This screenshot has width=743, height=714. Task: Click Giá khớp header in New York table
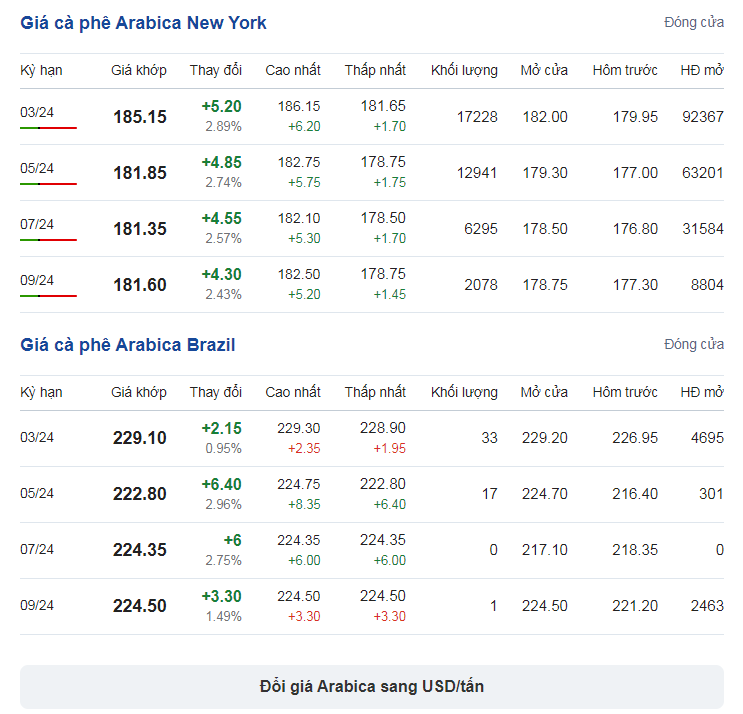pyautogui.click(x=139, y=70)
